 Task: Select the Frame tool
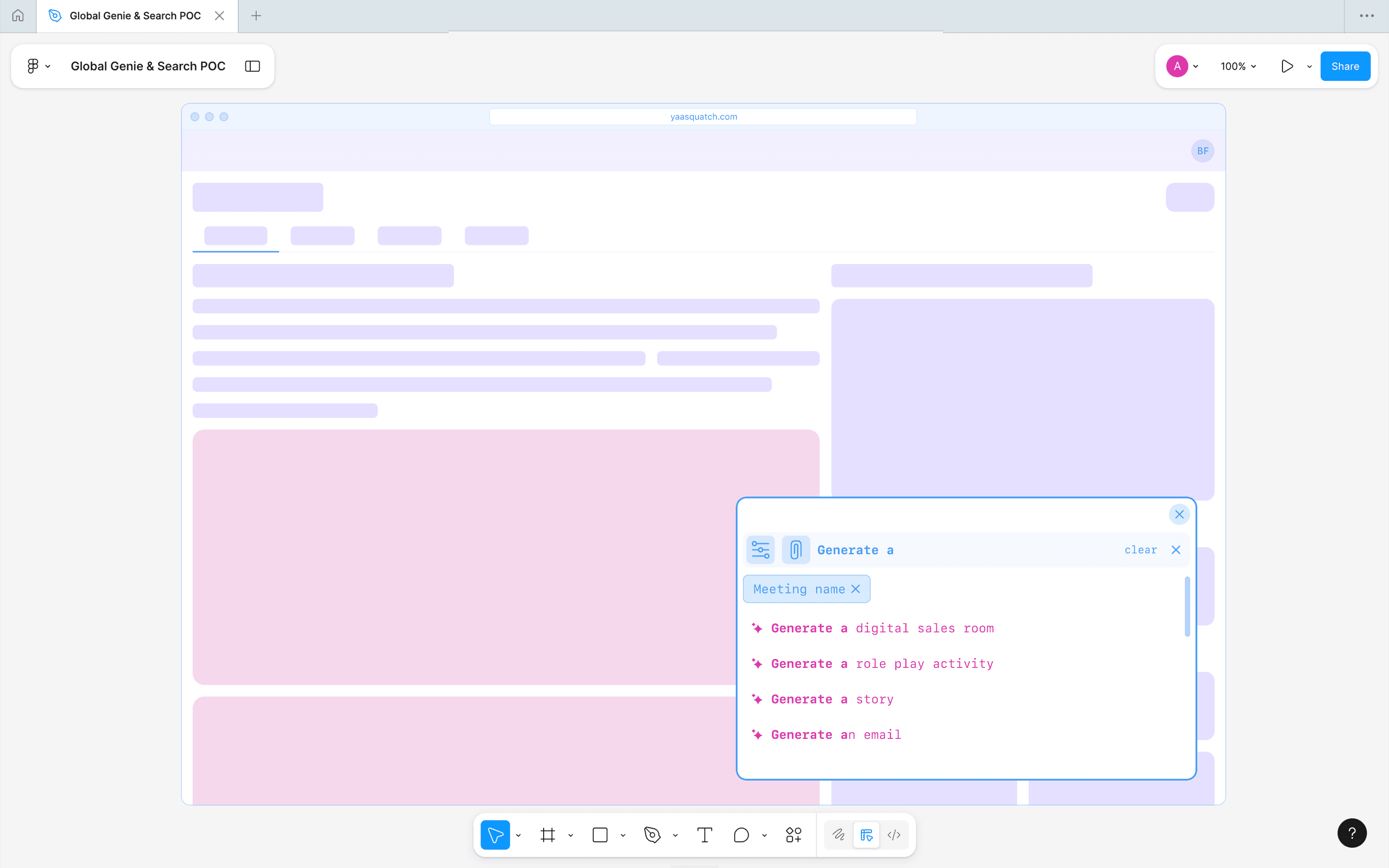click(x=548, y=835)
